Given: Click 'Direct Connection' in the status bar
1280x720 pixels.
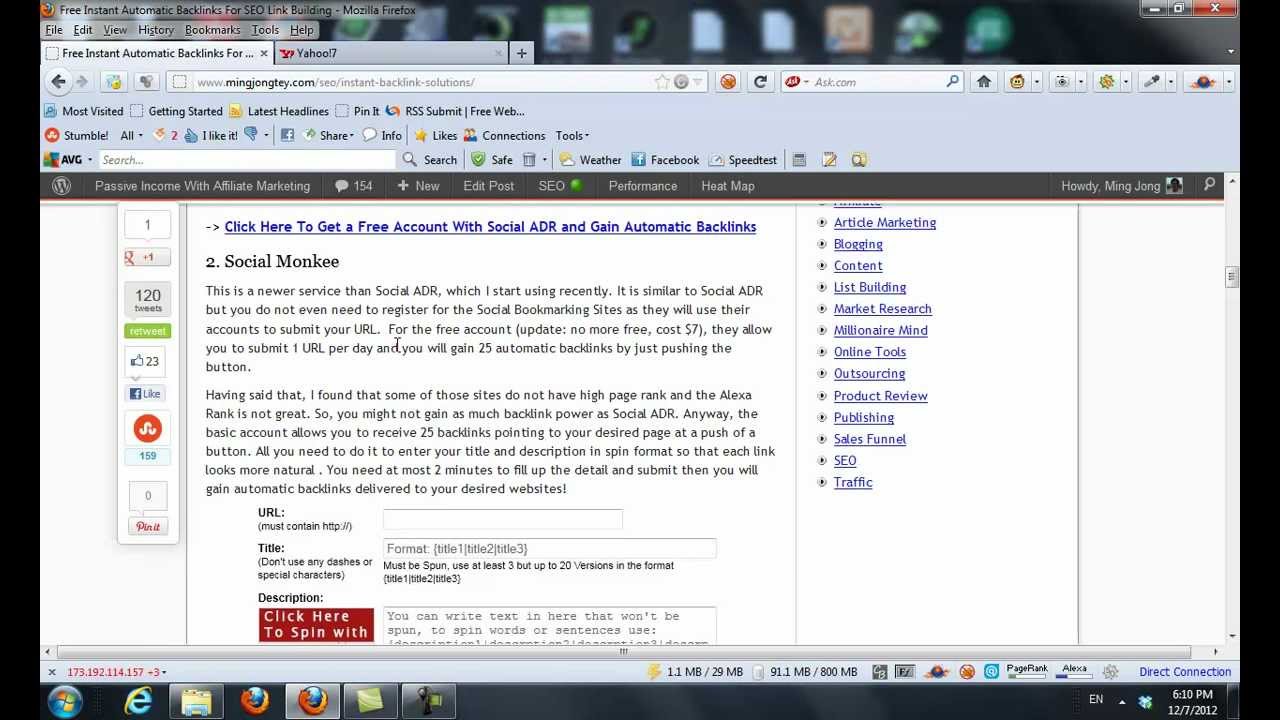Looking at the screenshot, I should point(1185,672).
